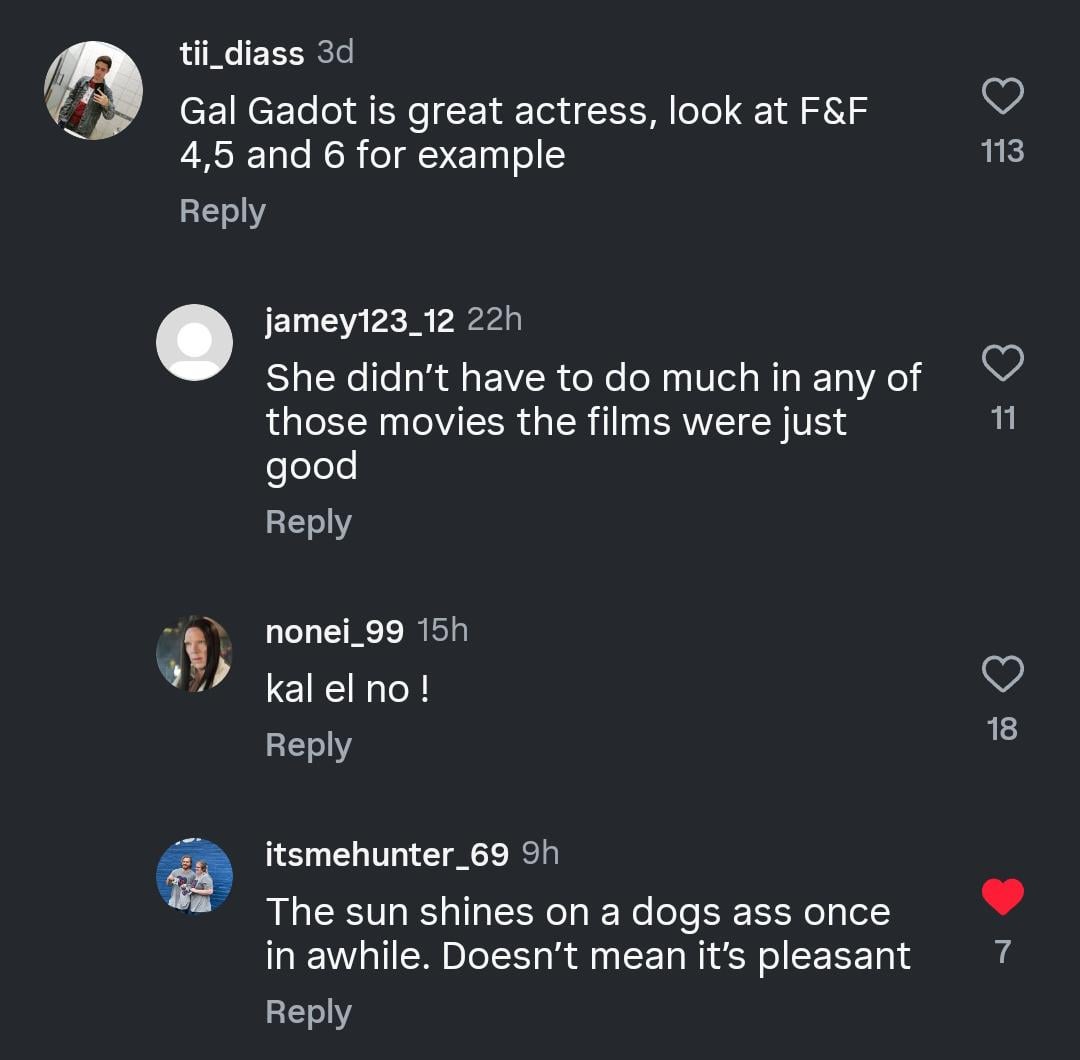The image size is (1080, 1060).
Task: Open itsmehunter_69's profile photo
Action: click(194, 876)
